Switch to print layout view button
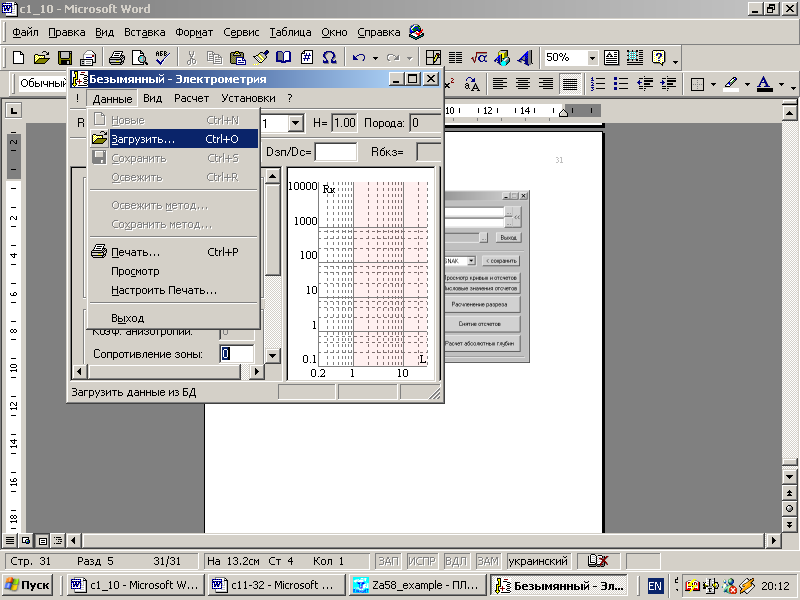This screenshot has width=800, height=600. 42,540
